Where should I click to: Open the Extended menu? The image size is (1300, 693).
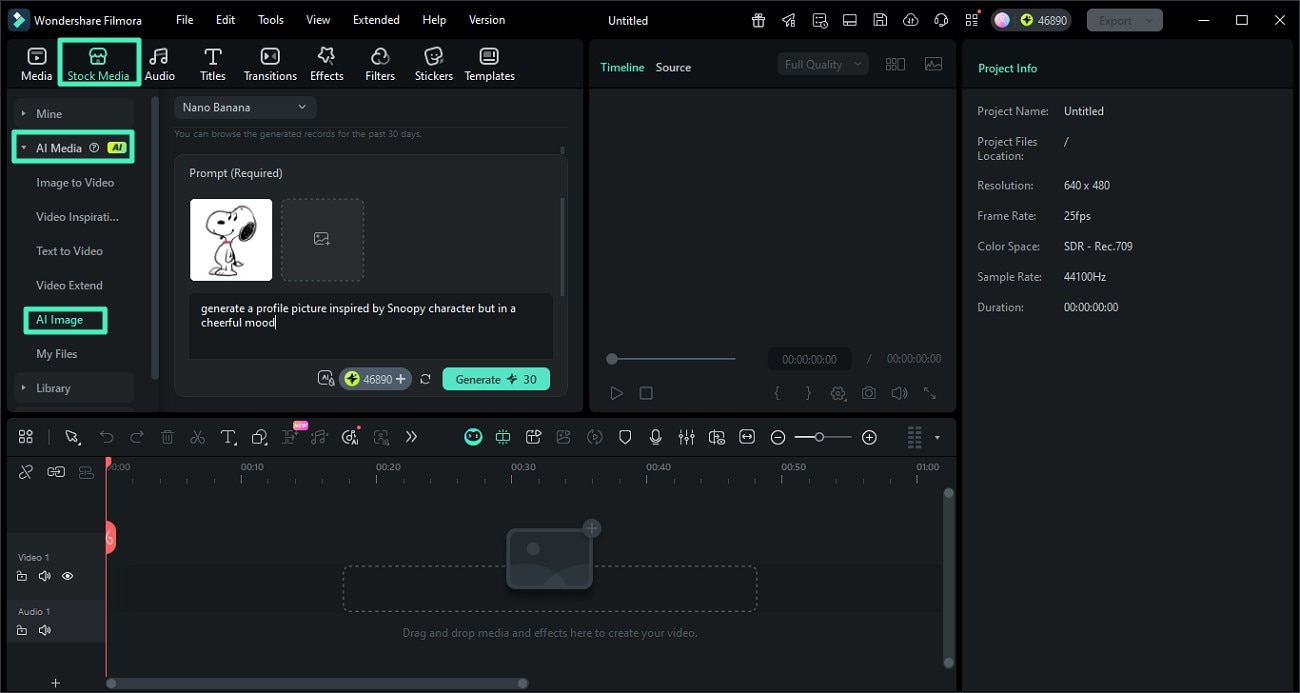(376, 20)
